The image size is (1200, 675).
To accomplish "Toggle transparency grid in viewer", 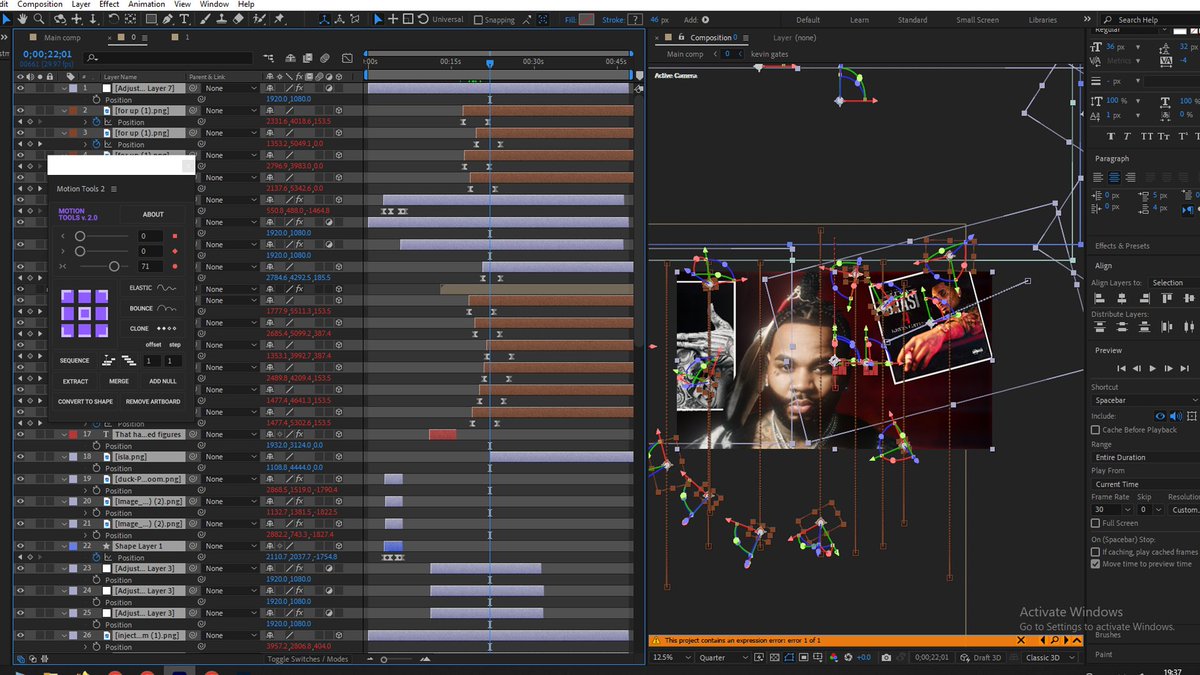I will [x=775, y=657].
